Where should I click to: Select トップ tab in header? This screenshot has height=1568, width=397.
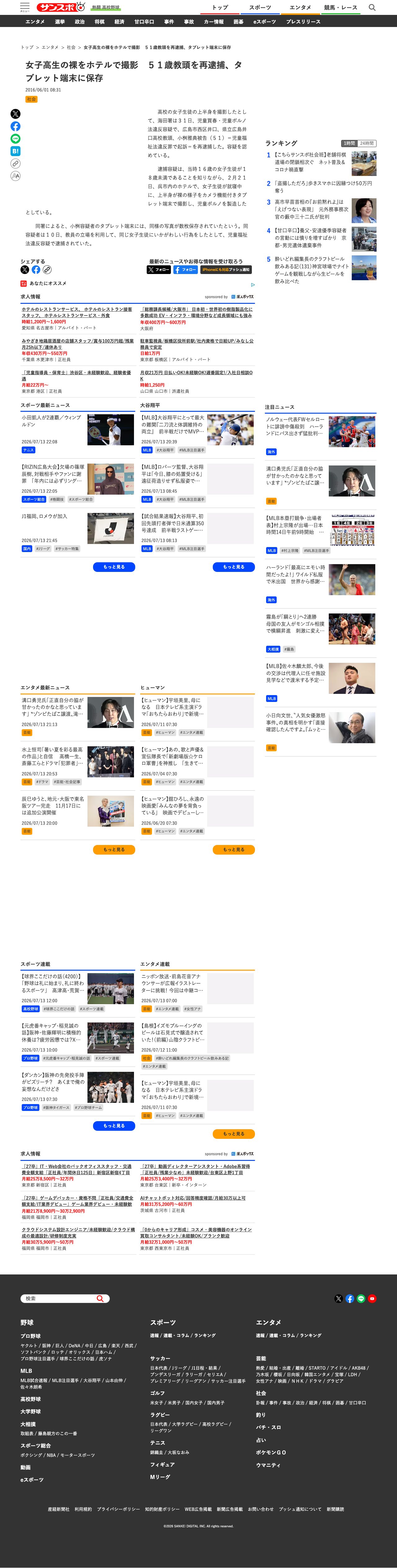[220, 7]
